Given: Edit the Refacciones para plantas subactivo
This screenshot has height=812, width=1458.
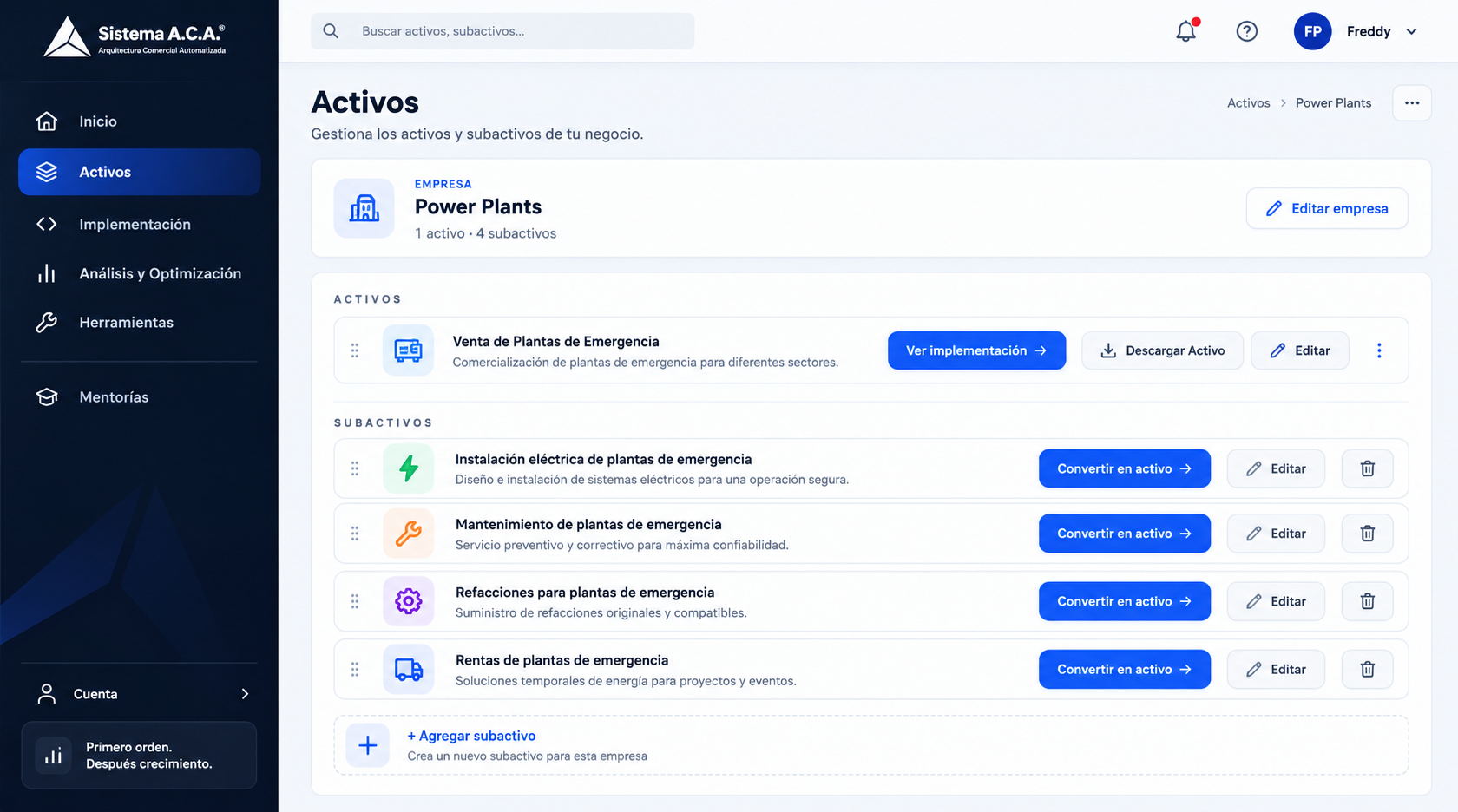Looking at the screenshot, I should pos(1276,601).
